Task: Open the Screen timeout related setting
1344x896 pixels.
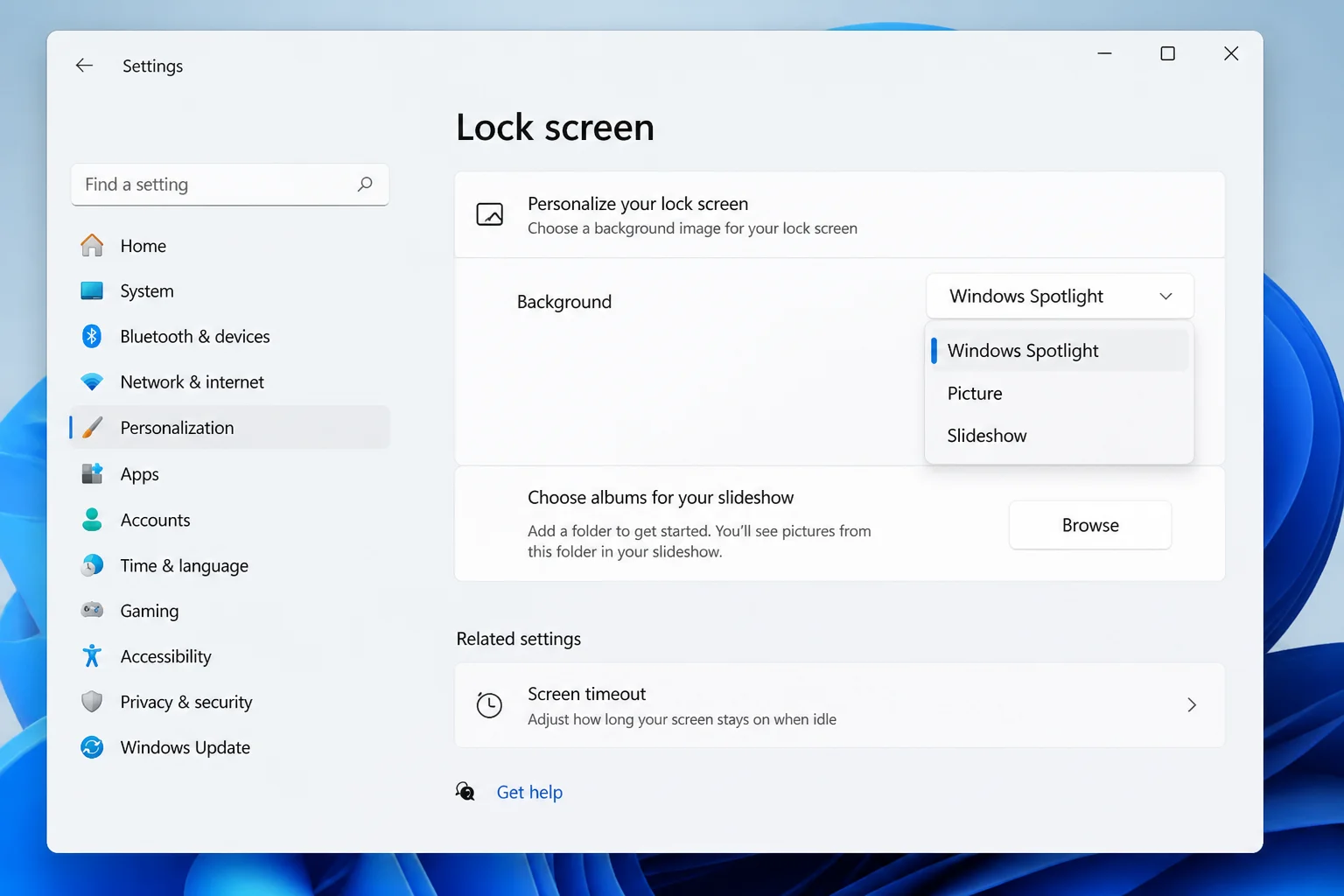Action: pos(840,705)
